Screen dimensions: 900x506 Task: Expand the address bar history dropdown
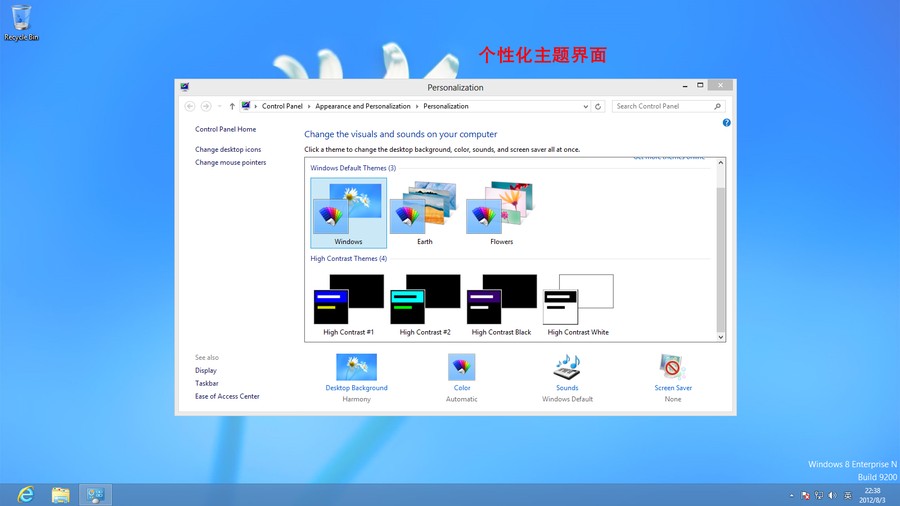click(585, 106)
